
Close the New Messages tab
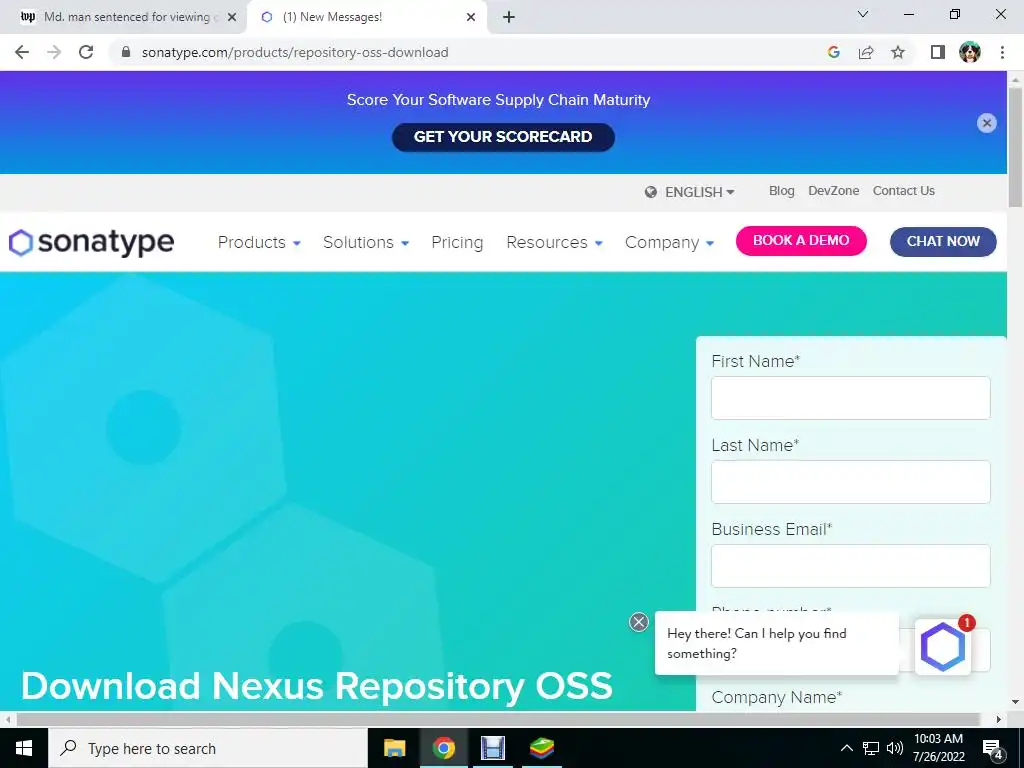click(x=471, y=18)
